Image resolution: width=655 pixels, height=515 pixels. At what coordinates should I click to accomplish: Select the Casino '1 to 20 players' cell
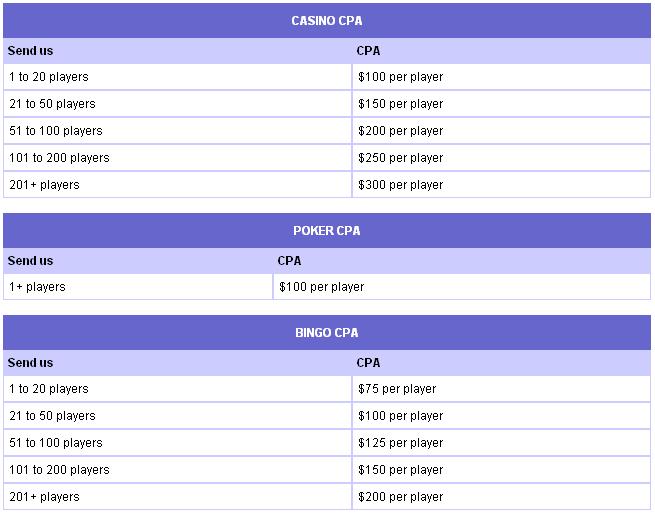coord(178,77)
